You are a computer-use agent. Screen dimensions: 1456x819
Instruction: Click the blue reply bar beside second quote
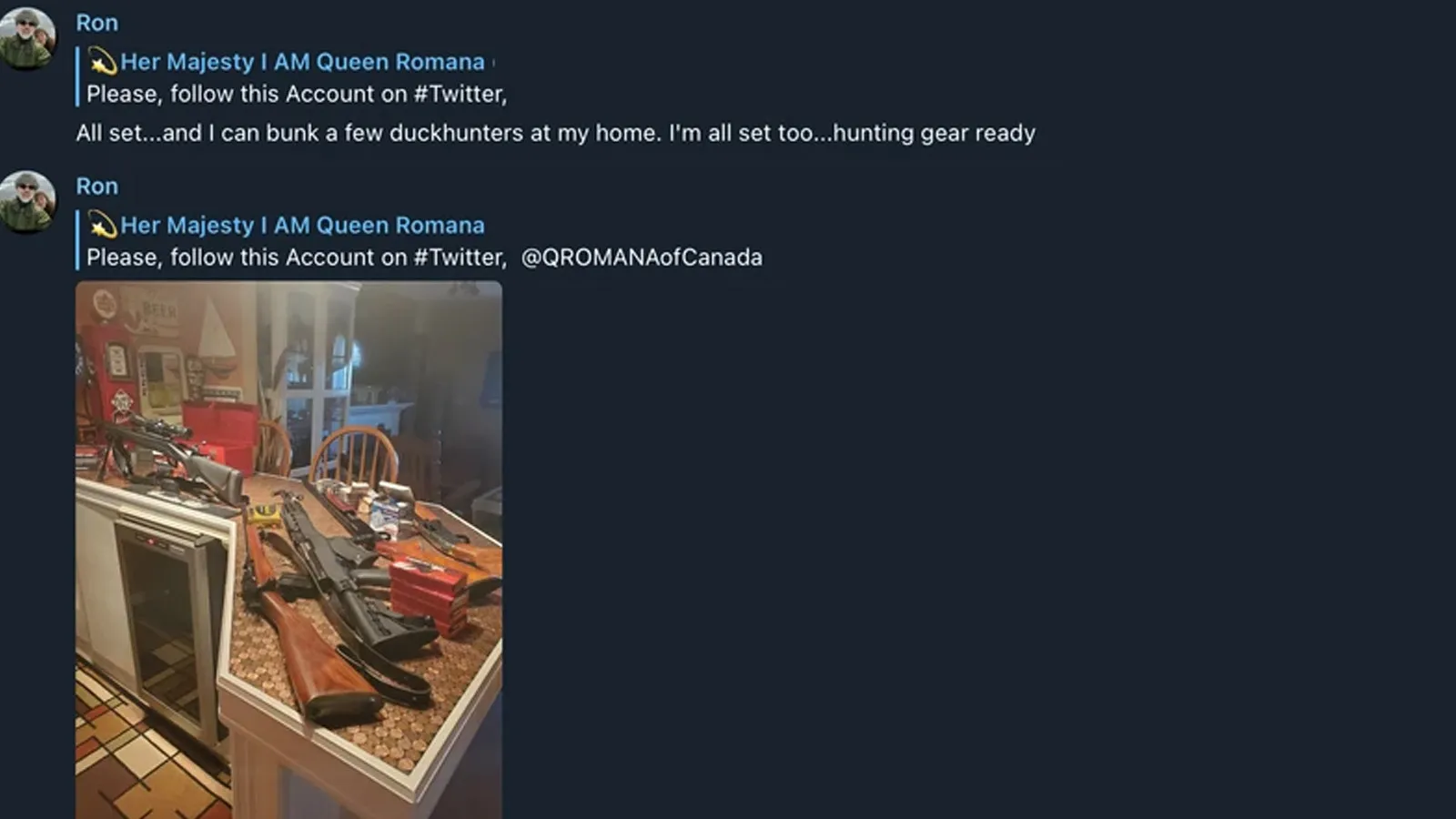pyautogui.click(x=77, y=240)
